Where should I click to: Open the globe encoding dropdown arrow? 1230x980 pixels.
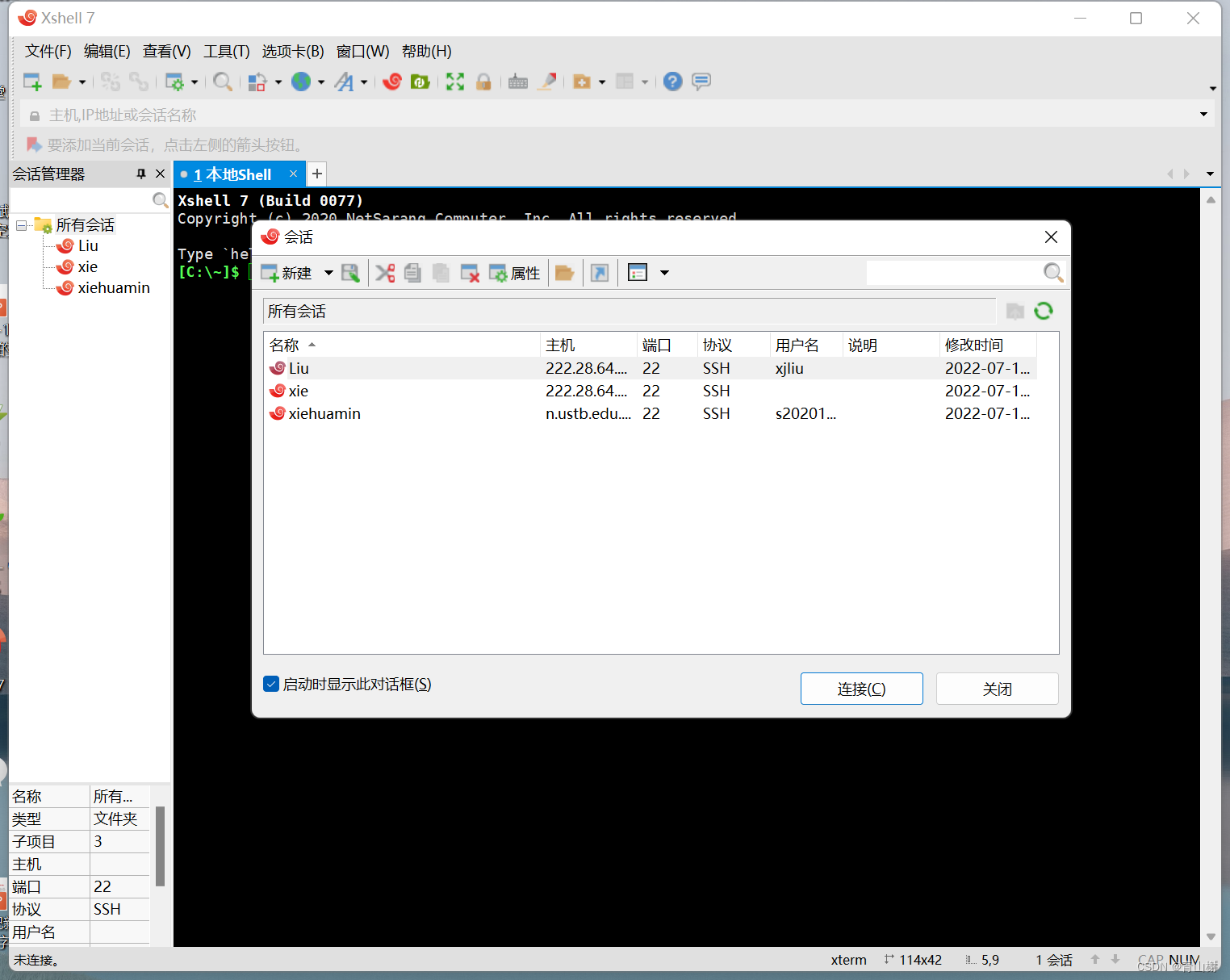(x=321, y=82)
